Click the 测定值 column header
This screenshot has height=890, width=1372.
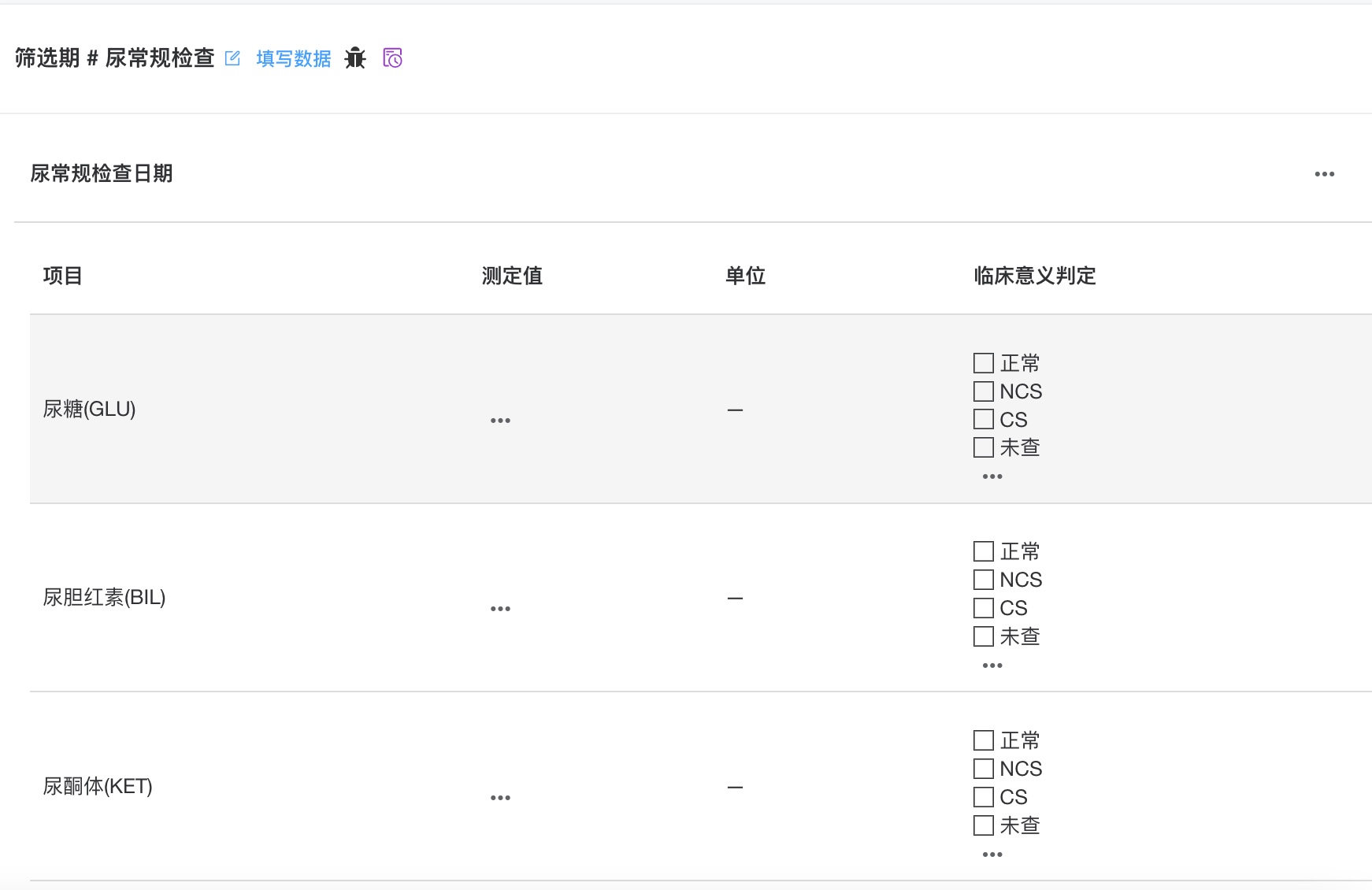tap(512, 276)
